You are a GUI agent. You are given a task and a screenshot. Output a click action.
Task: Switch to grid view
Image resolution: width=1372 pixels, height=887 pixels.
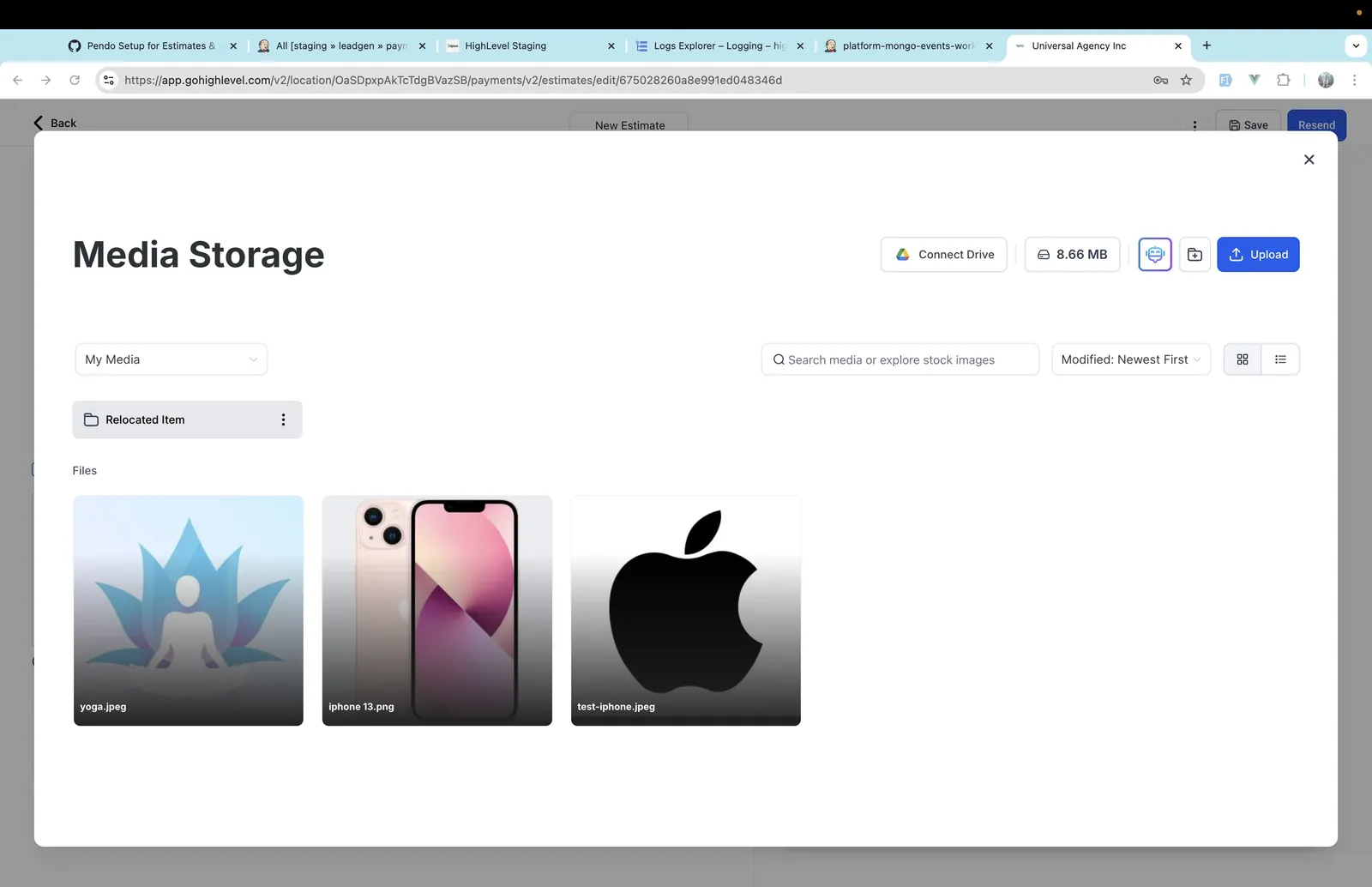[1243, 359]
